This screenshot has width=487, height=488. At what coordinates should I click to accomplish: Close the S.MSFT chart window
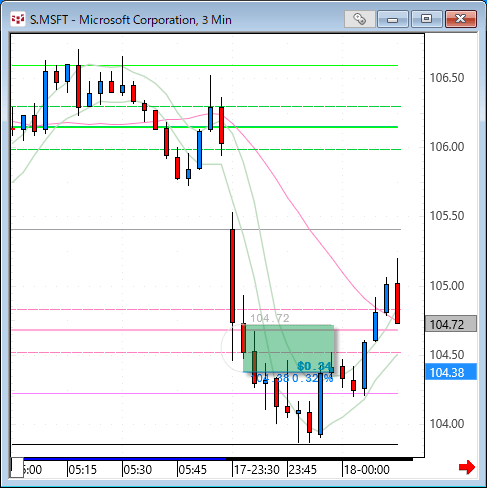click(461, 19)
